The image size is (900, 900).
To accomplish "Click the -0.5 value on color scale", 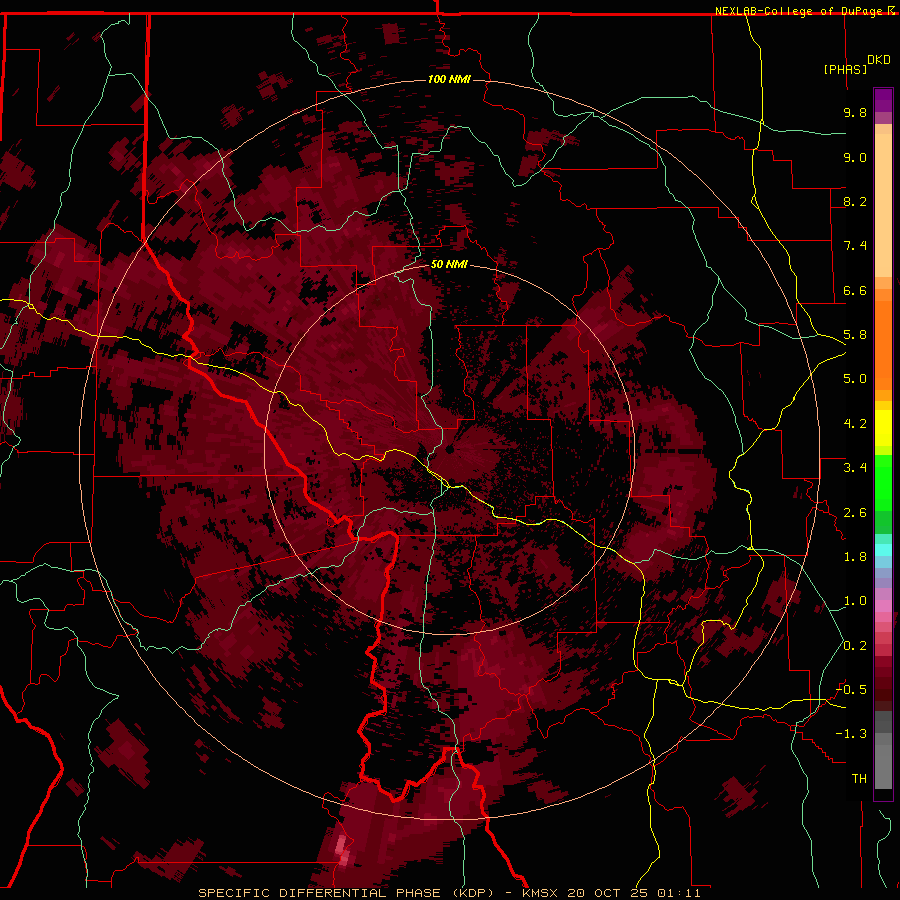I will click(x=852, y=690).
